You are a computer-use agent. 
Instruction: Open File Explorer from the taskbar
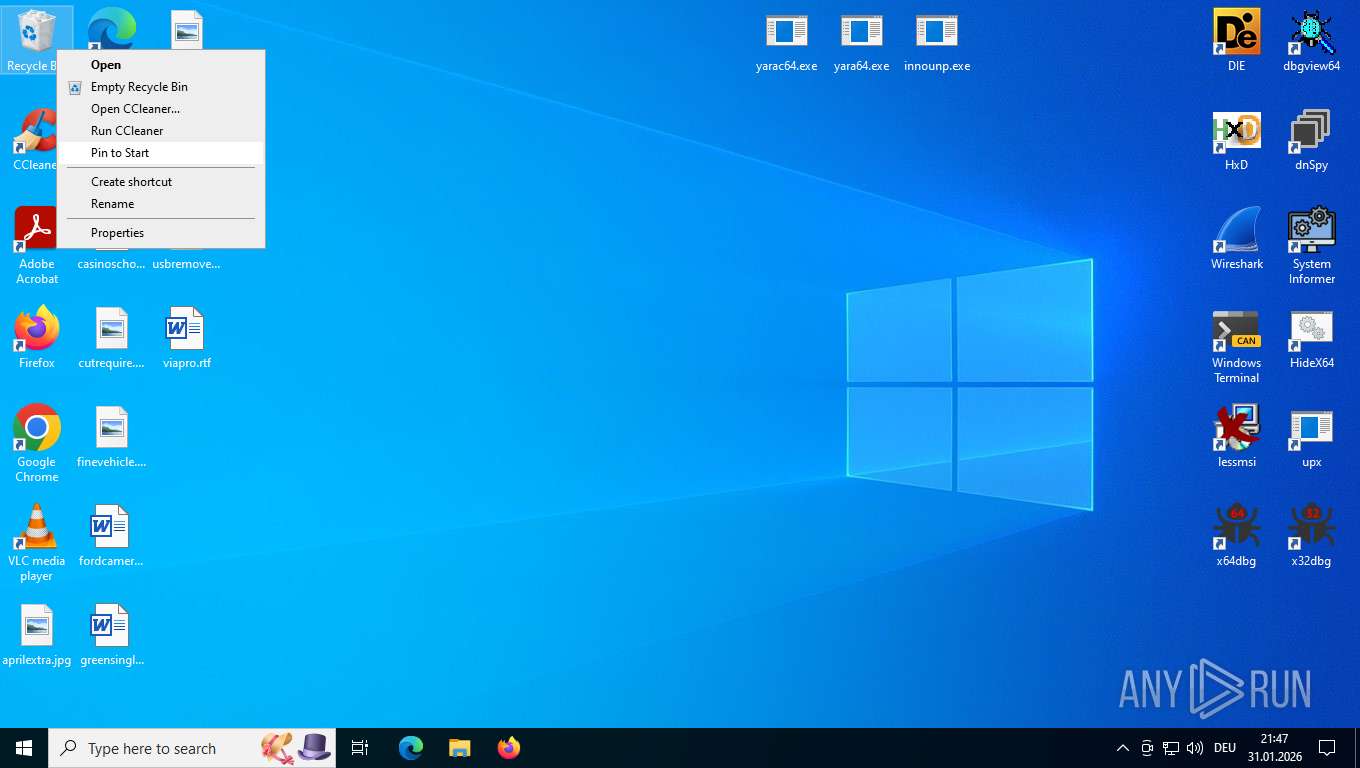tap(459, 748)
